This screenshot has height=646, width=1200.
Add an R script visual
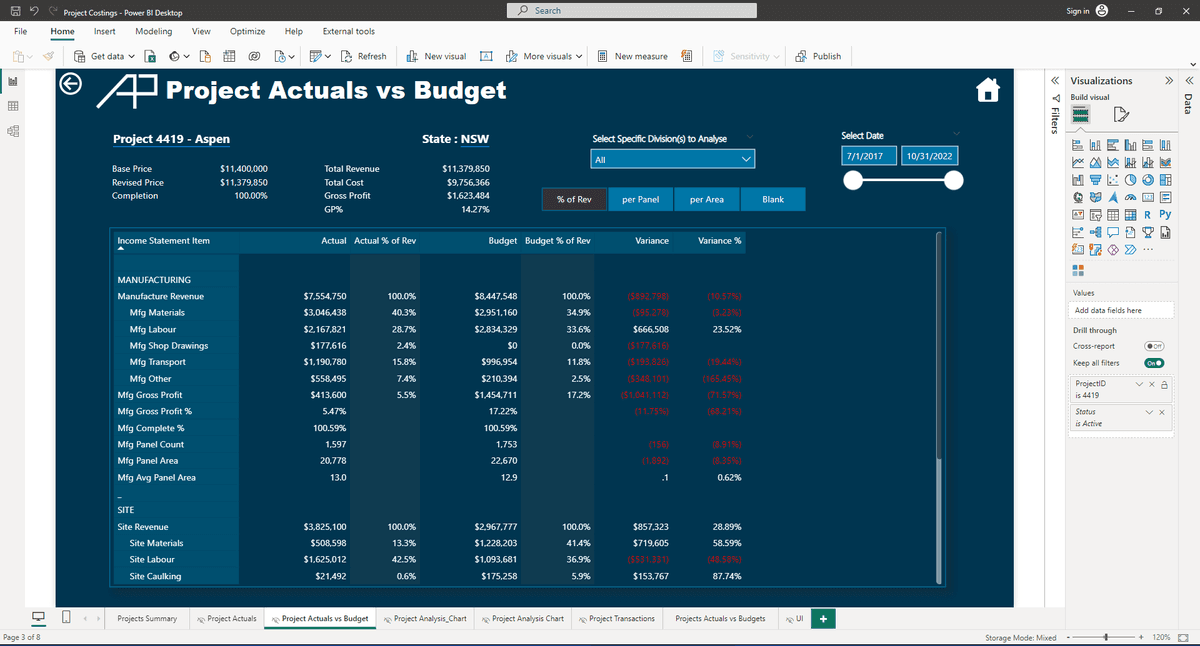(x=1147, y=213)
